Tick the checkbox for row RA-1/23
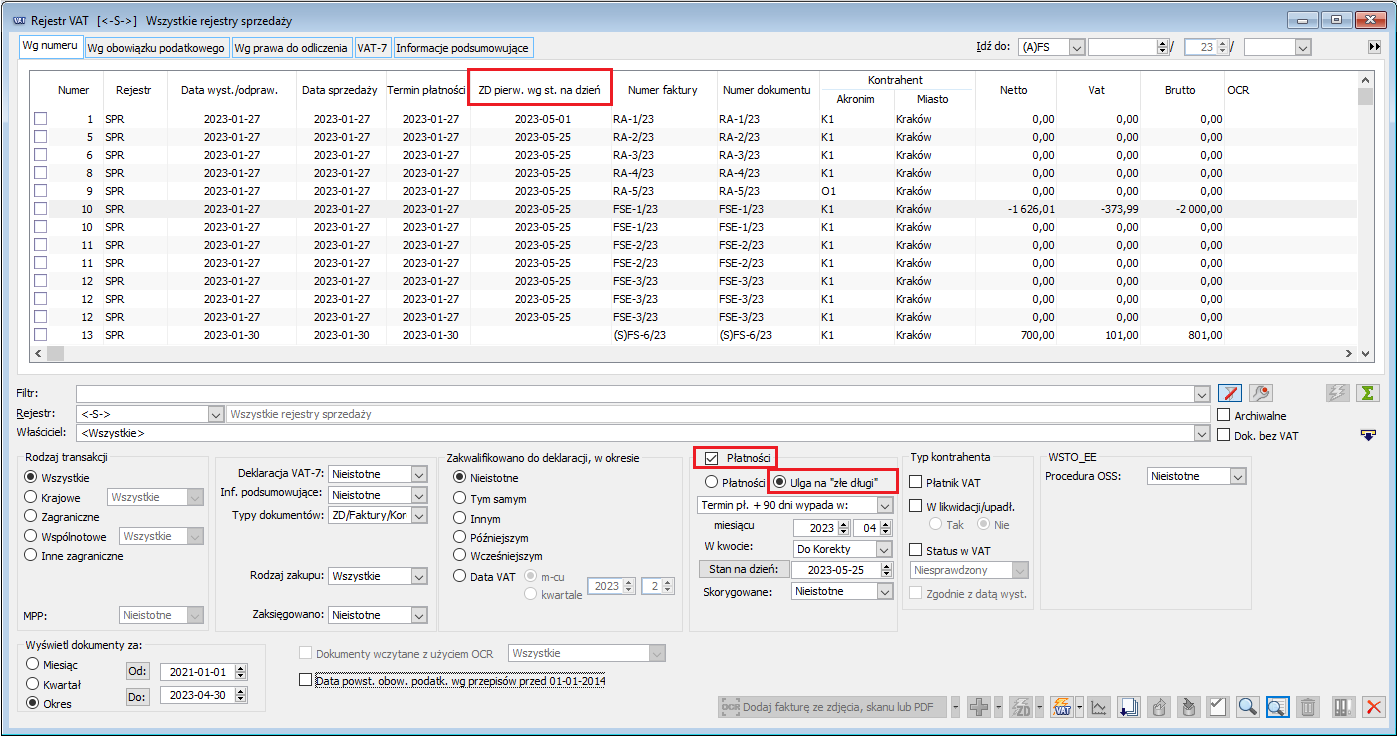1398x737 pixels. pyautogui.click(x=41, y=119)
